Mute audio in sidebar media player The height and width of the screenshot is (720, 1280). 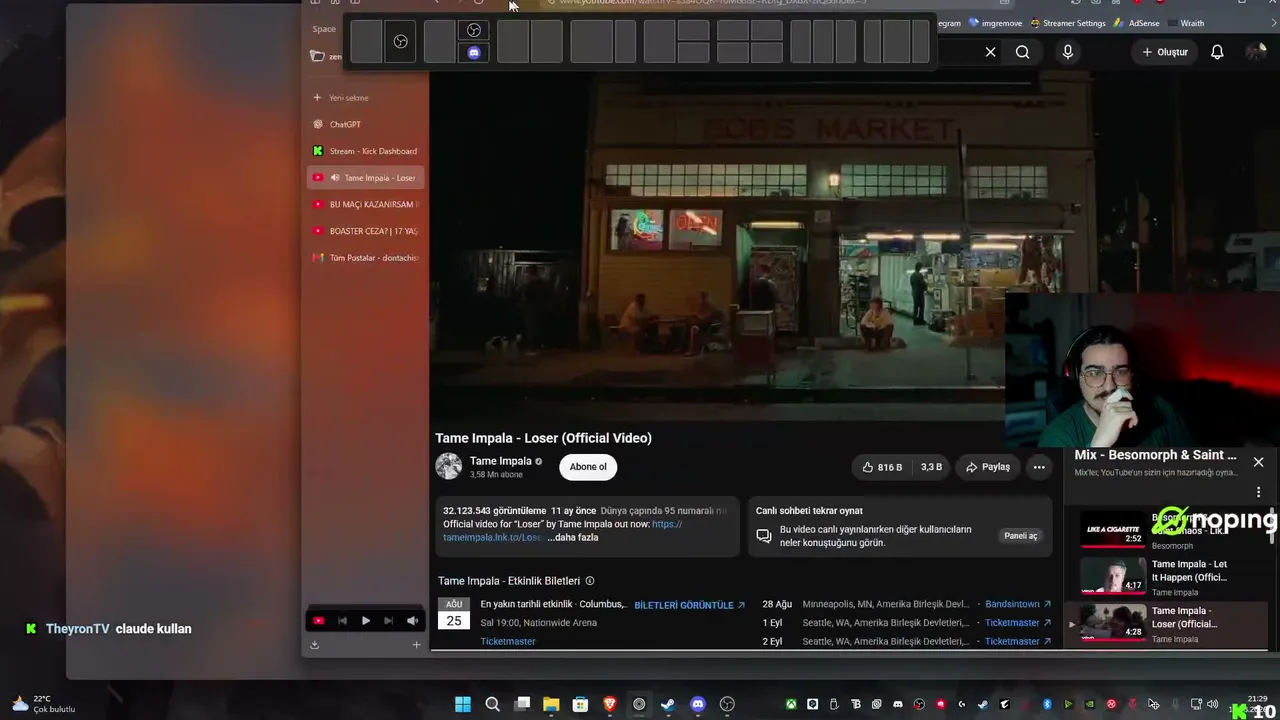point(412,621)
